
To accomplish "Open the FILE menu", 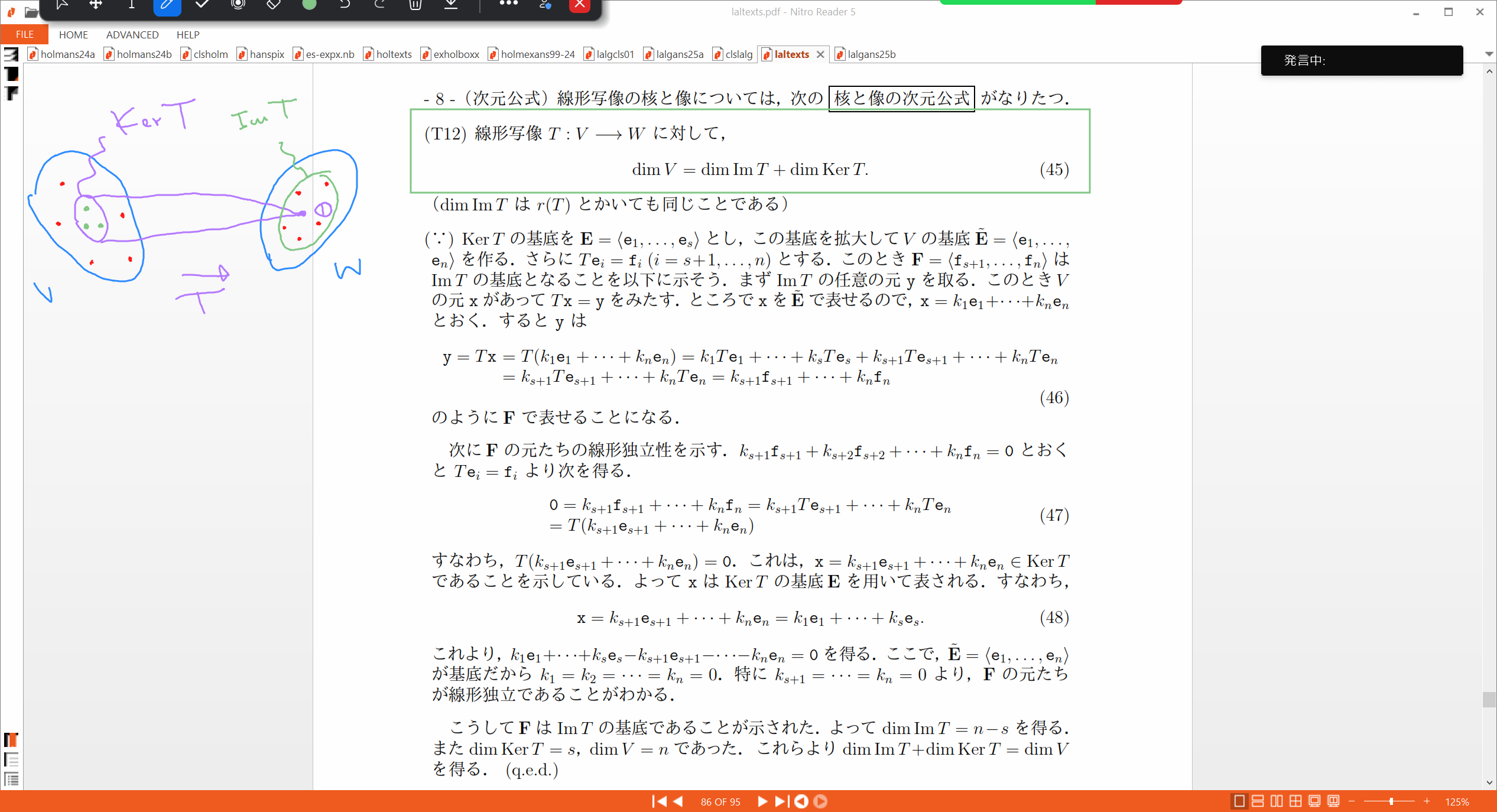I will tap(24, 34).
